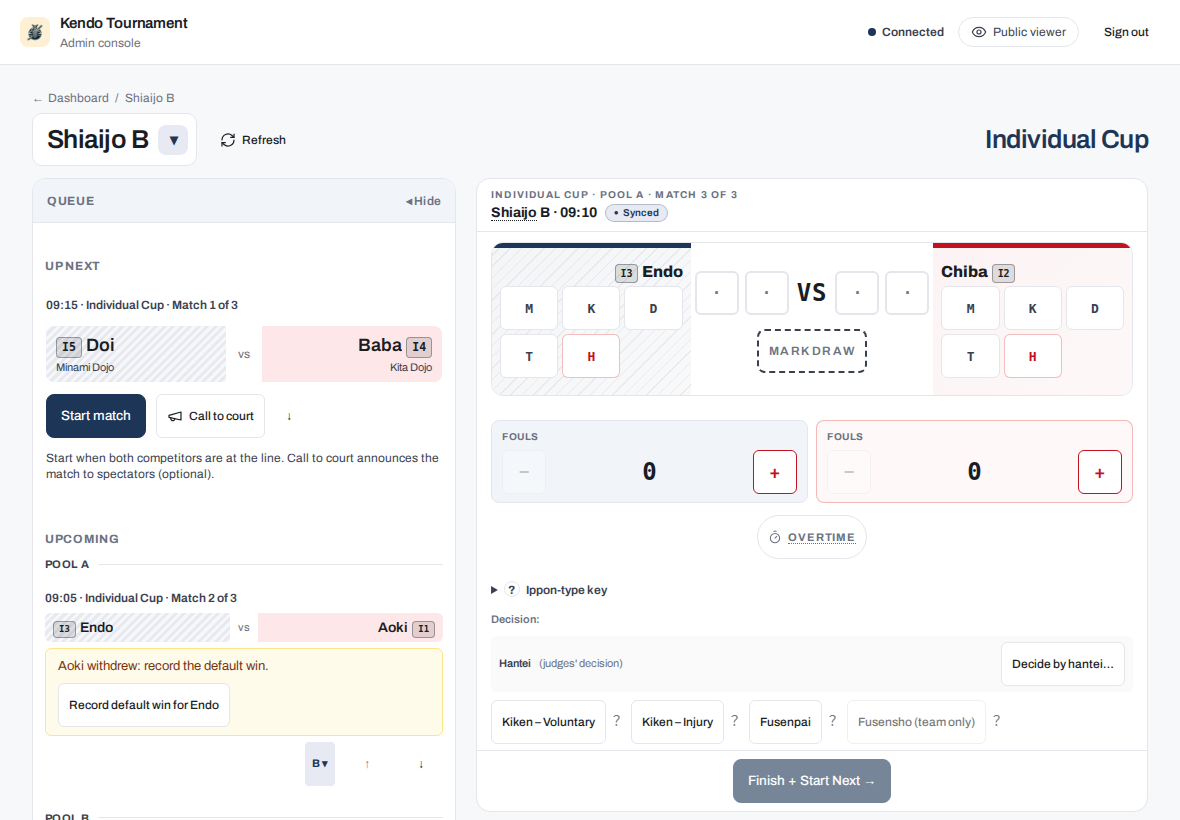Select Fusenpai decision
The height and width of the screenshot is (820, 1180).
click(x=785, y=722)
